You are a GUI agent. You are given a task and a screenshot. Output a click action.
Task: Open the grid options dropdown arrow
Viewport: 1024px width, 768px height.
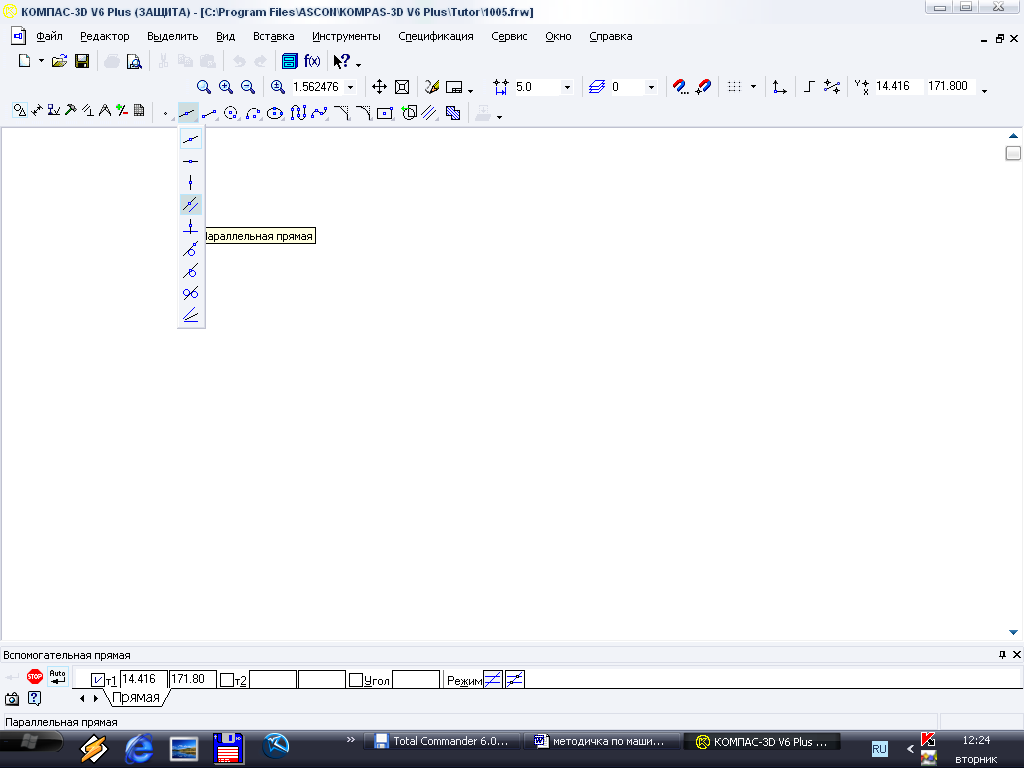[x=753, y=87]
